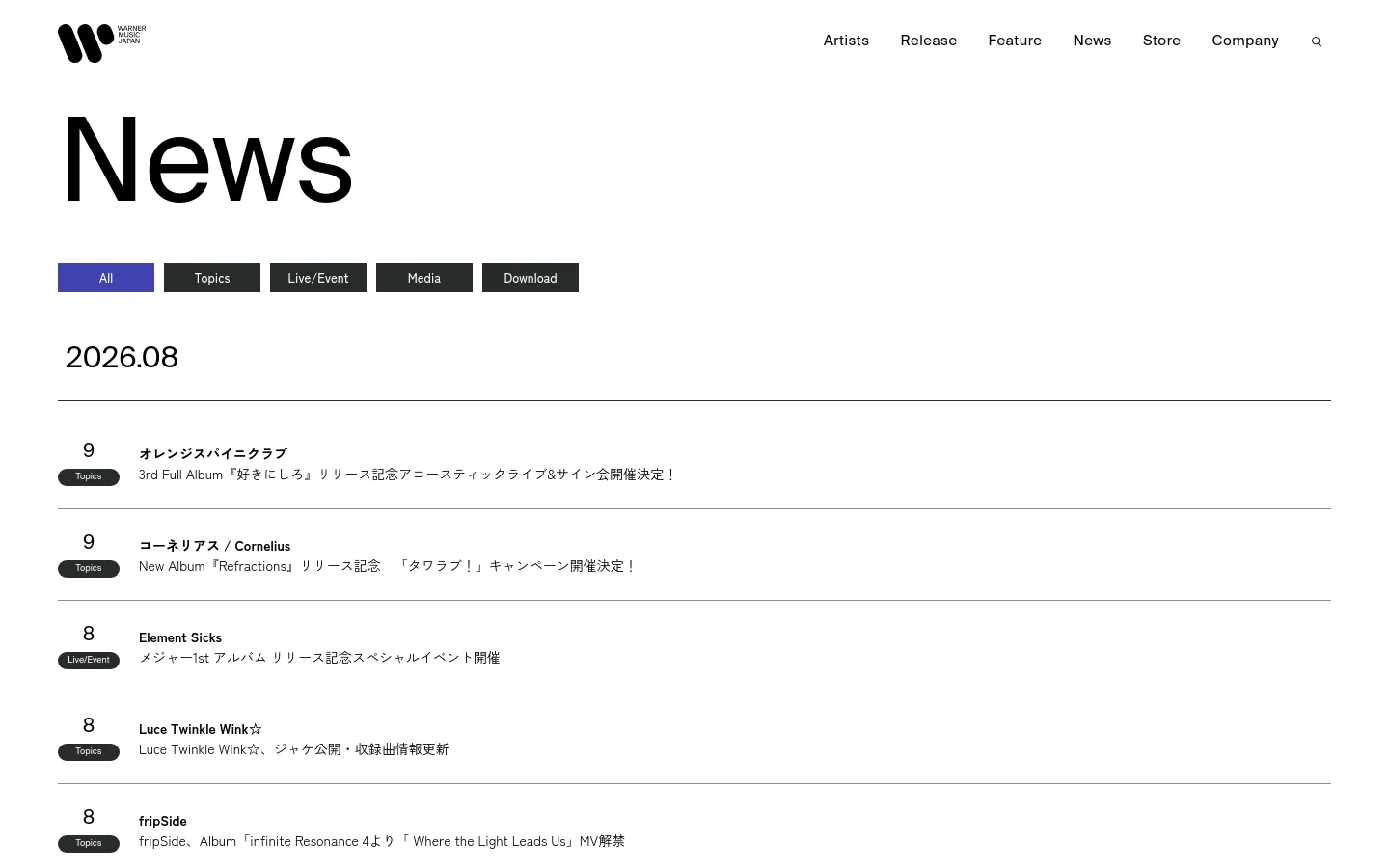Click date 9 on オレンジスパイニクラブ row

click(89, 450)
